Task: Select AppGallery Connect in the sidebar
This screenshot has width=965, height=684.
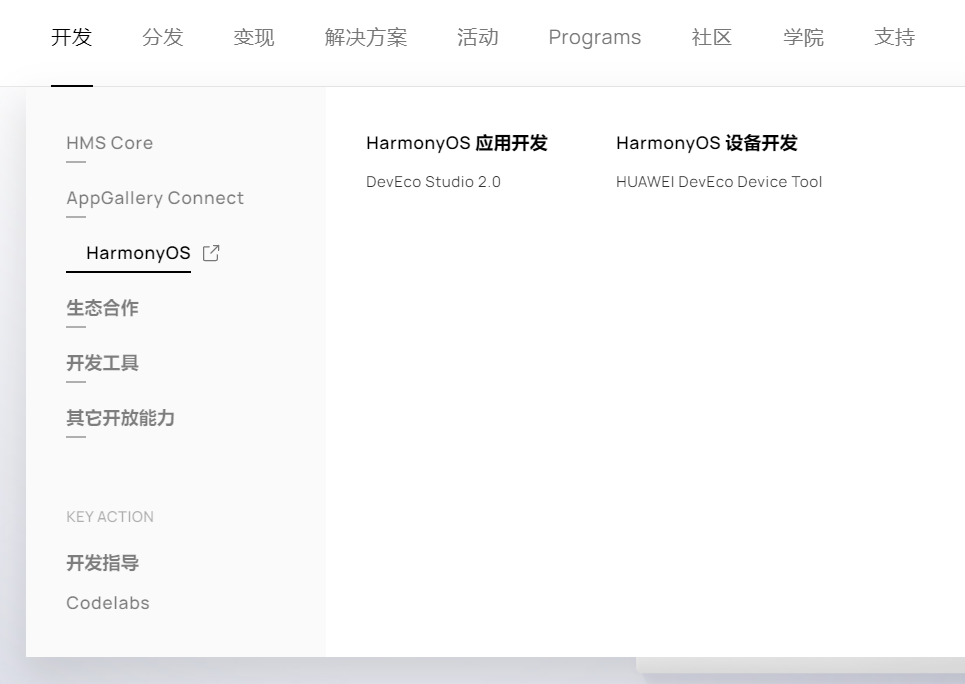Action: coord(155,198)
